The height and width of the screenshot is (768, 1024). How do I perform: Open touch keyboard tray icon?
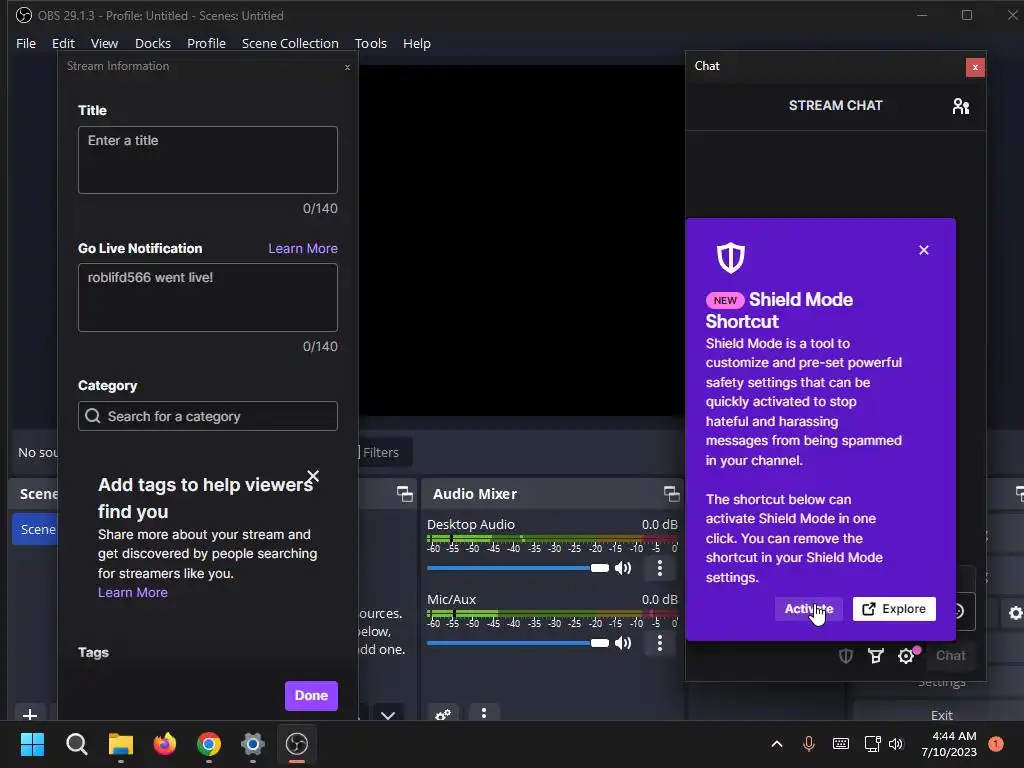click(x=841, y=744)
